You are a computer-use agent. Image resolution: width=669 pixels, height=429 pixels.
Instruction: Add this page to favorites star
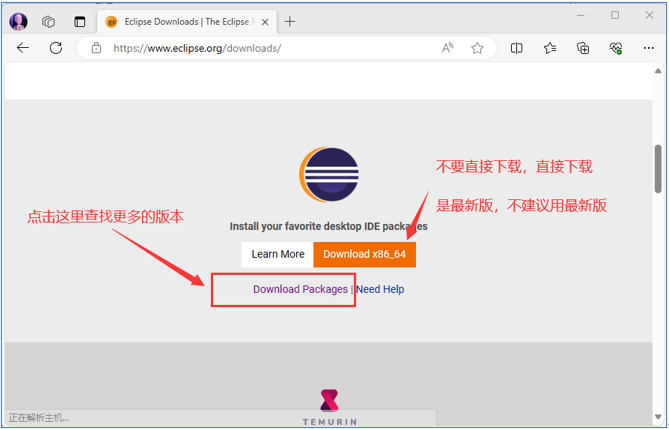477,48
